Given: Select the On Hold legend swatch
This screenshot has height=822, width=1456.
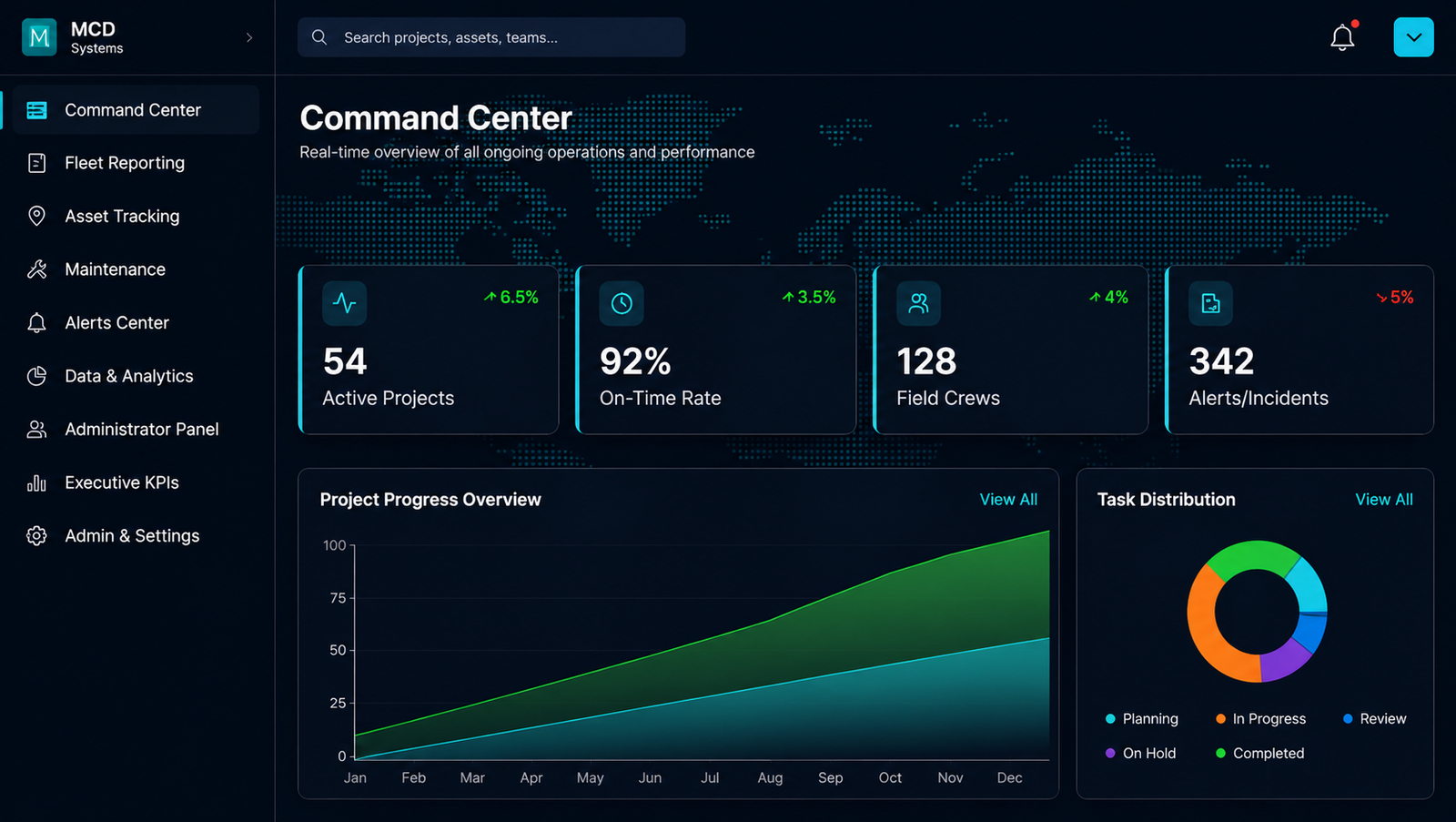Looking at the screenshot, I should point(1110,754).
